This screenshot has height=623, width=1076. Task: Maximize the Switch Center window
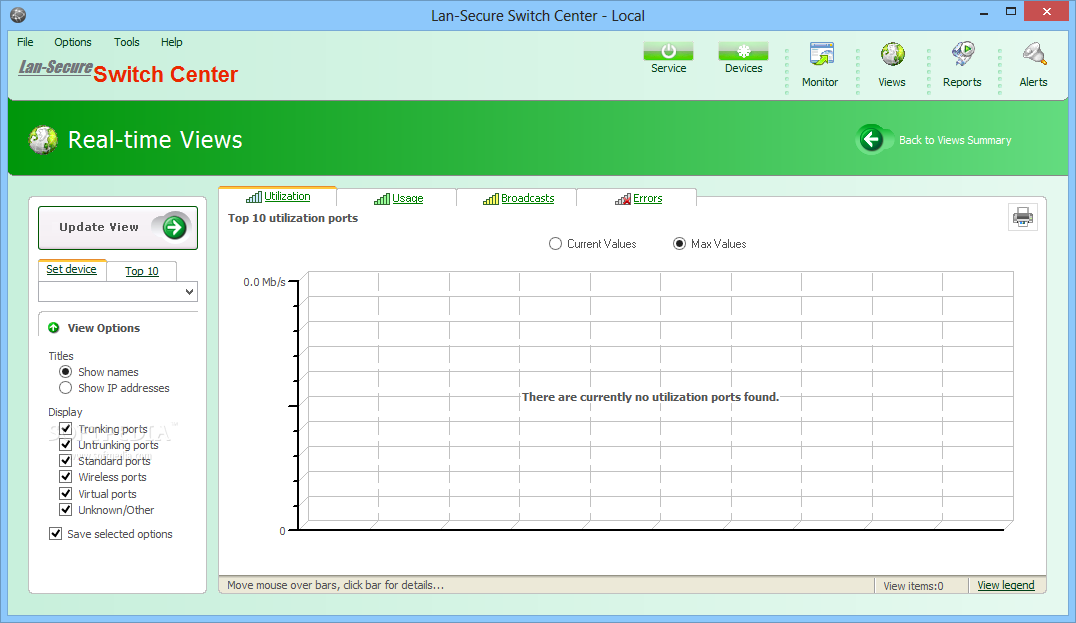click(1011, 12)
